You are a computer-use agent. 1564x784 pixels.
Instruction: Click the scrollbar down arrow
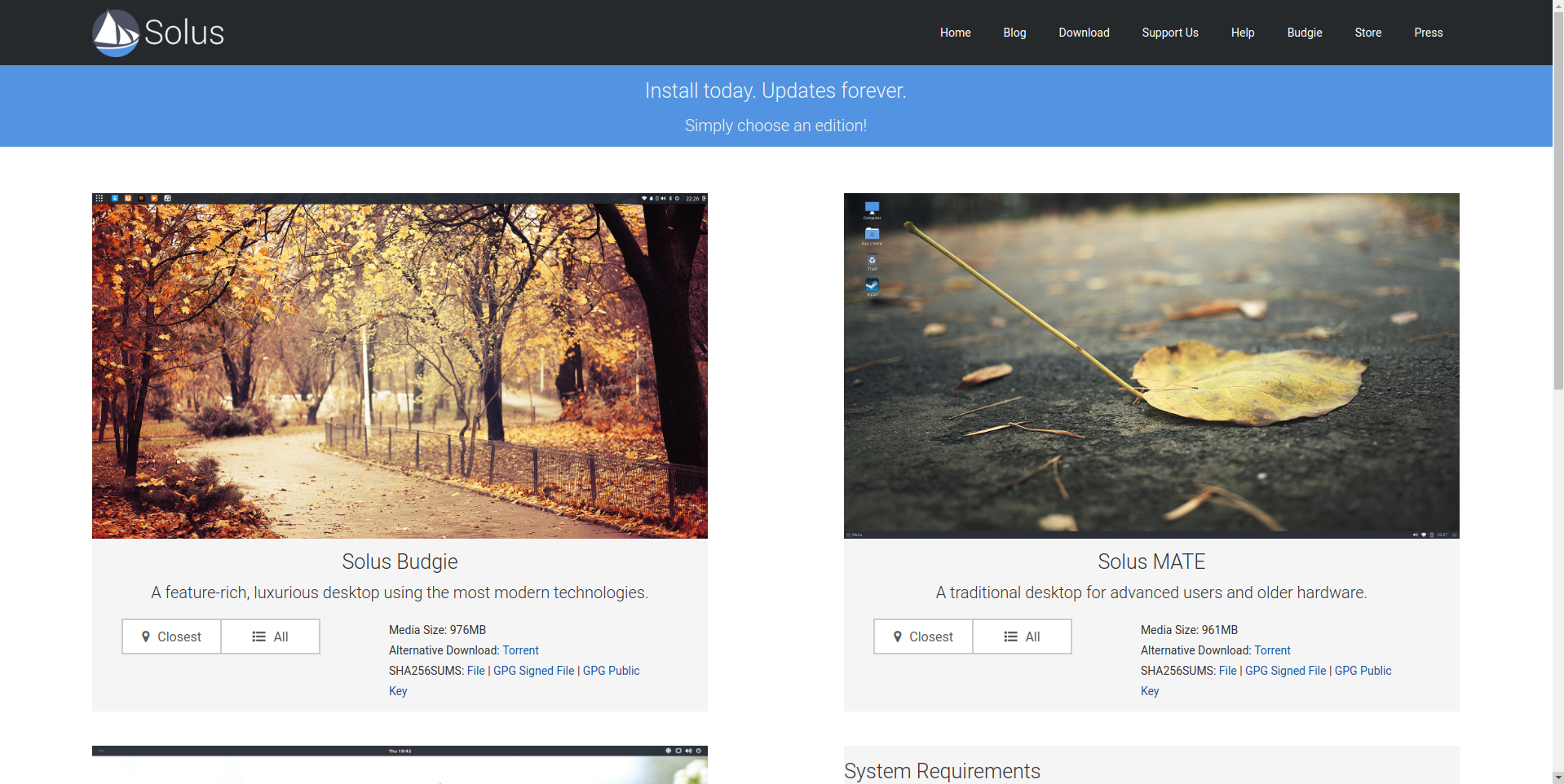[x=1558, y=777]
